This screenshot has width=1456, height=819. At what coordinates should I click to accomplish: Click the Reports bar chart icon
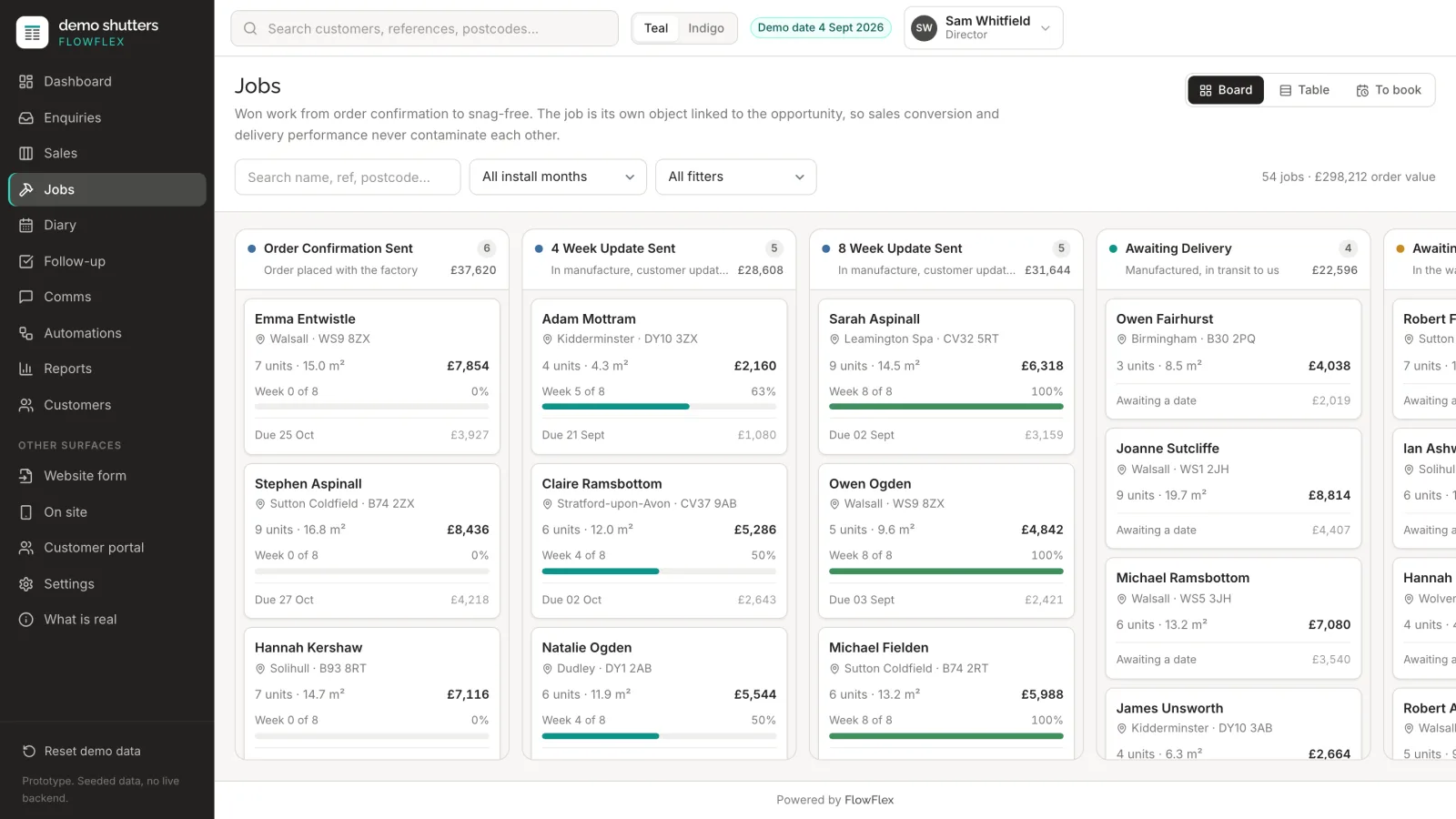tap(26, 369)
